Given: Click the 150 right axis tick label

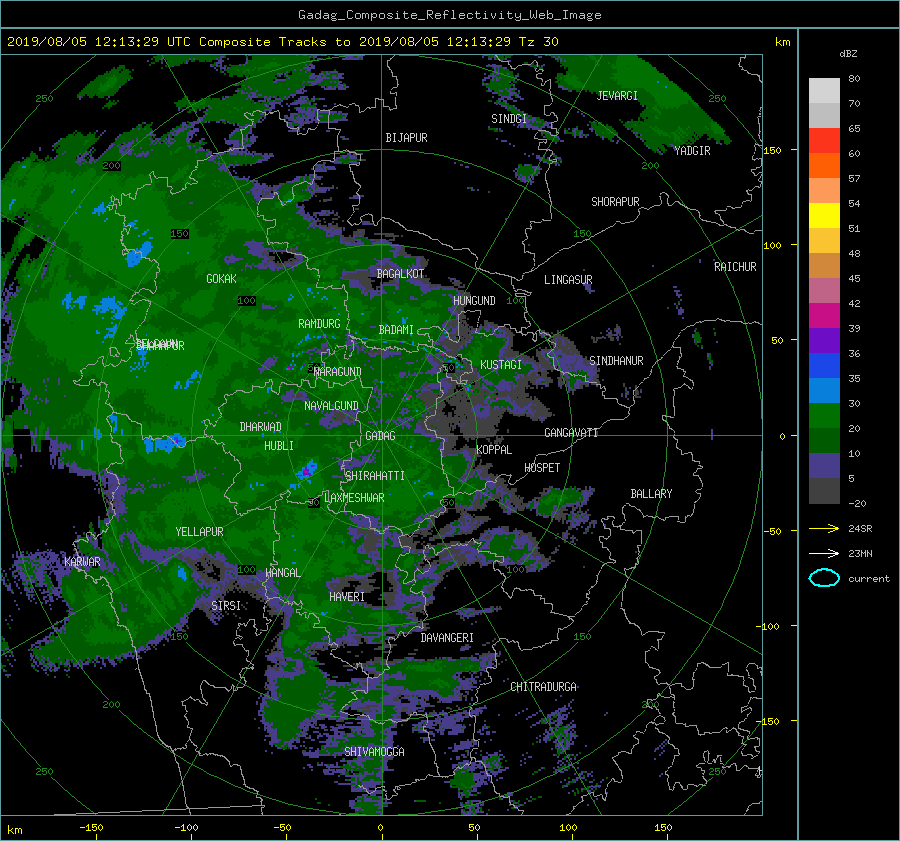Looking at the screenshot, I should point(773,150).
